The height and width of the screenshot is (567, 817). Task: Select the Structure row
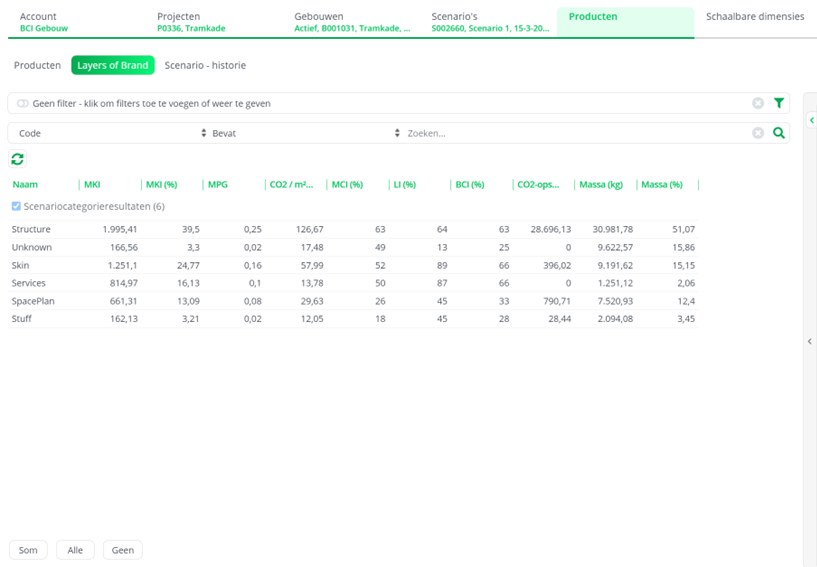(353, 229)
